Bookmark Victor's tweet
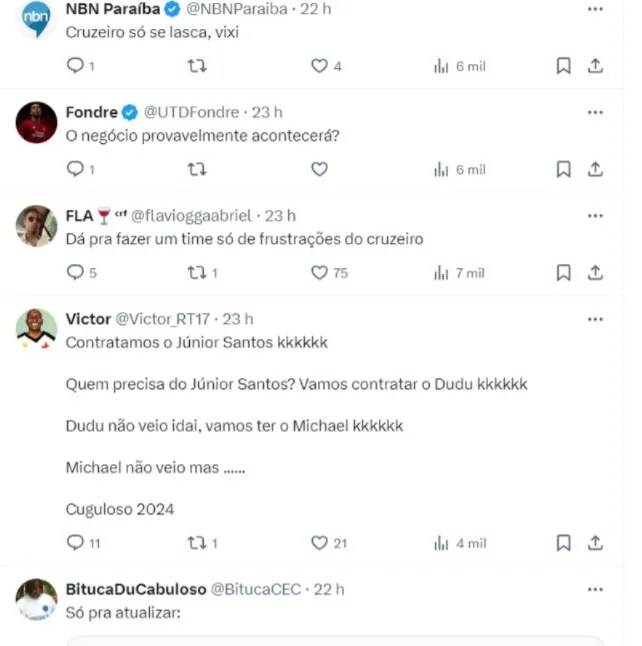 [x=563, y=543]
